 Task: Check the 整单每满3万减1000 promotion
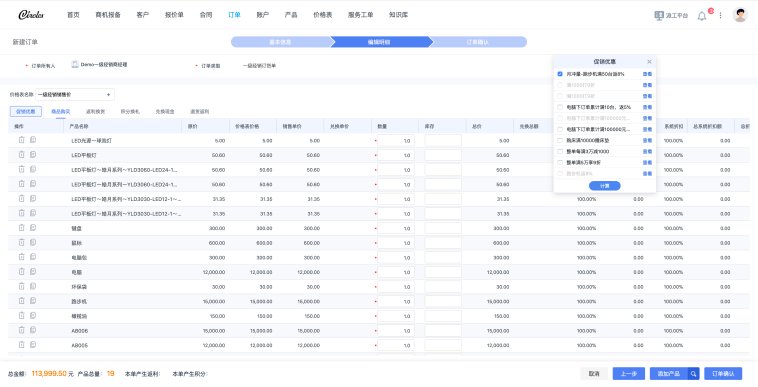560,151
